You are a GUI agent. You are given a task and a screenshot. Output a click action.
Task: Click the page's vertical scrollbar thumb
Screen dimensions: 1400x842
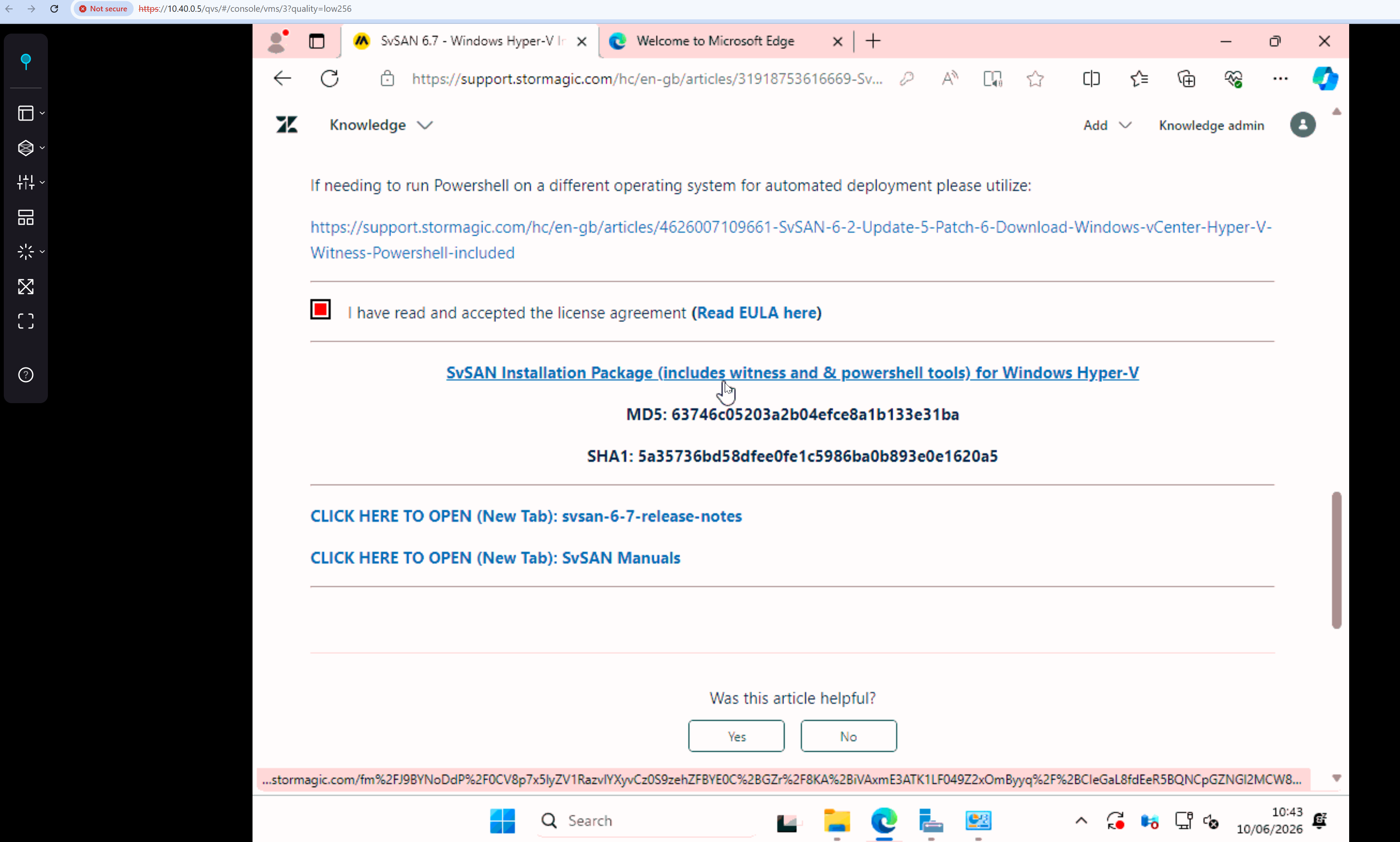pyautogui.click(x=1337, y=560)
